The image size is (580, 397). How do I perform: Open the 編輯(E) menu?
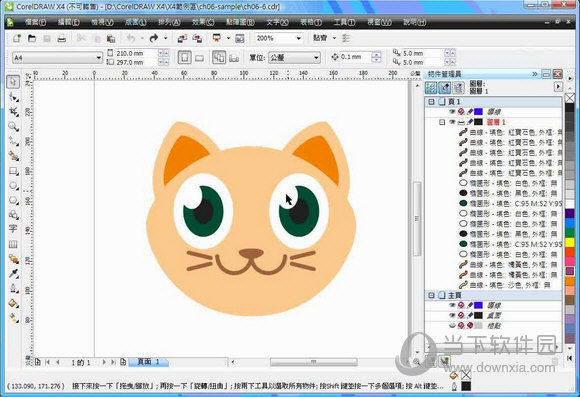(x=69, y=22)
